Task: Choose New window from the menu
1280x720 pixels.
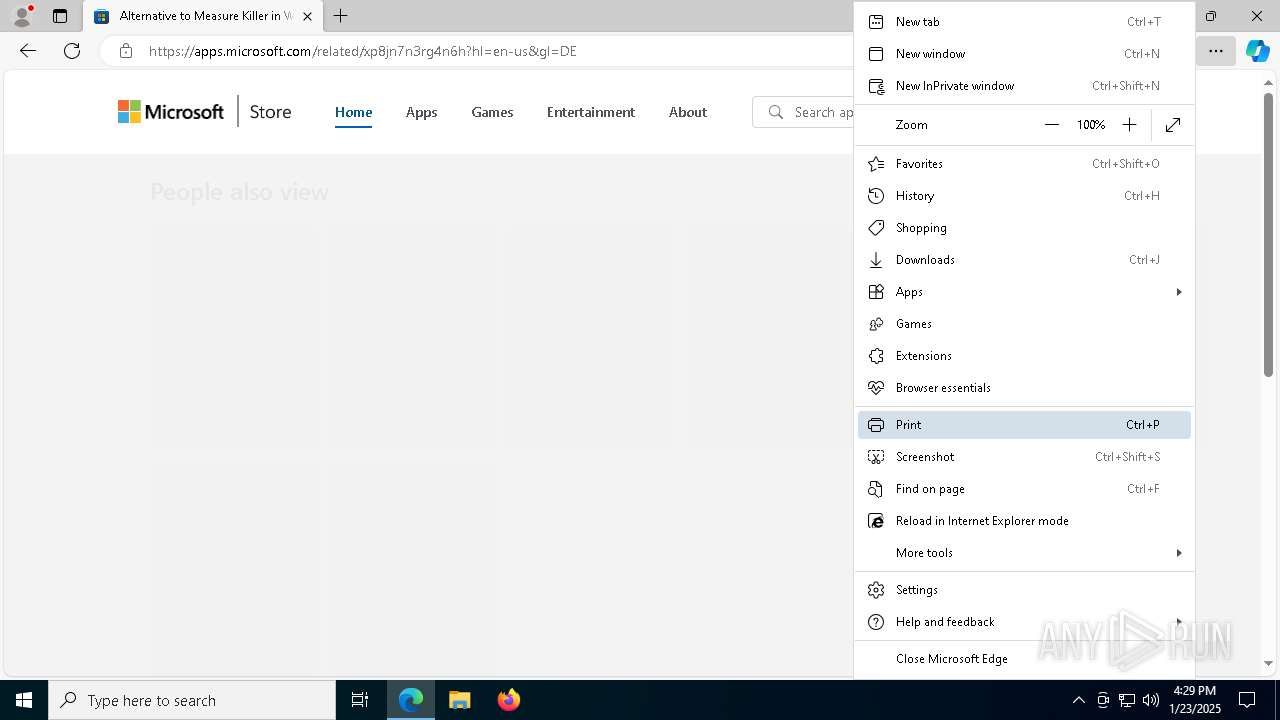Action: tap(1024, 53)
